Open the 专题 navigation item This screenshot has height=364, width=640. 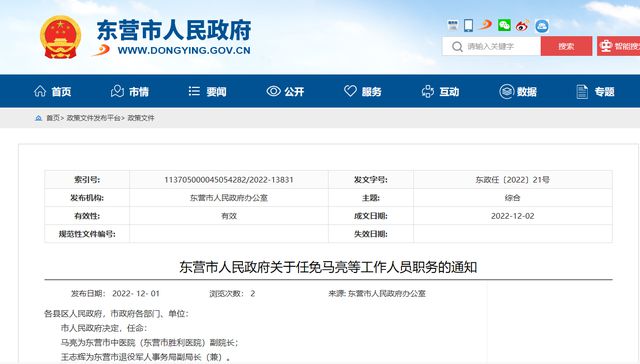point(595,91)
